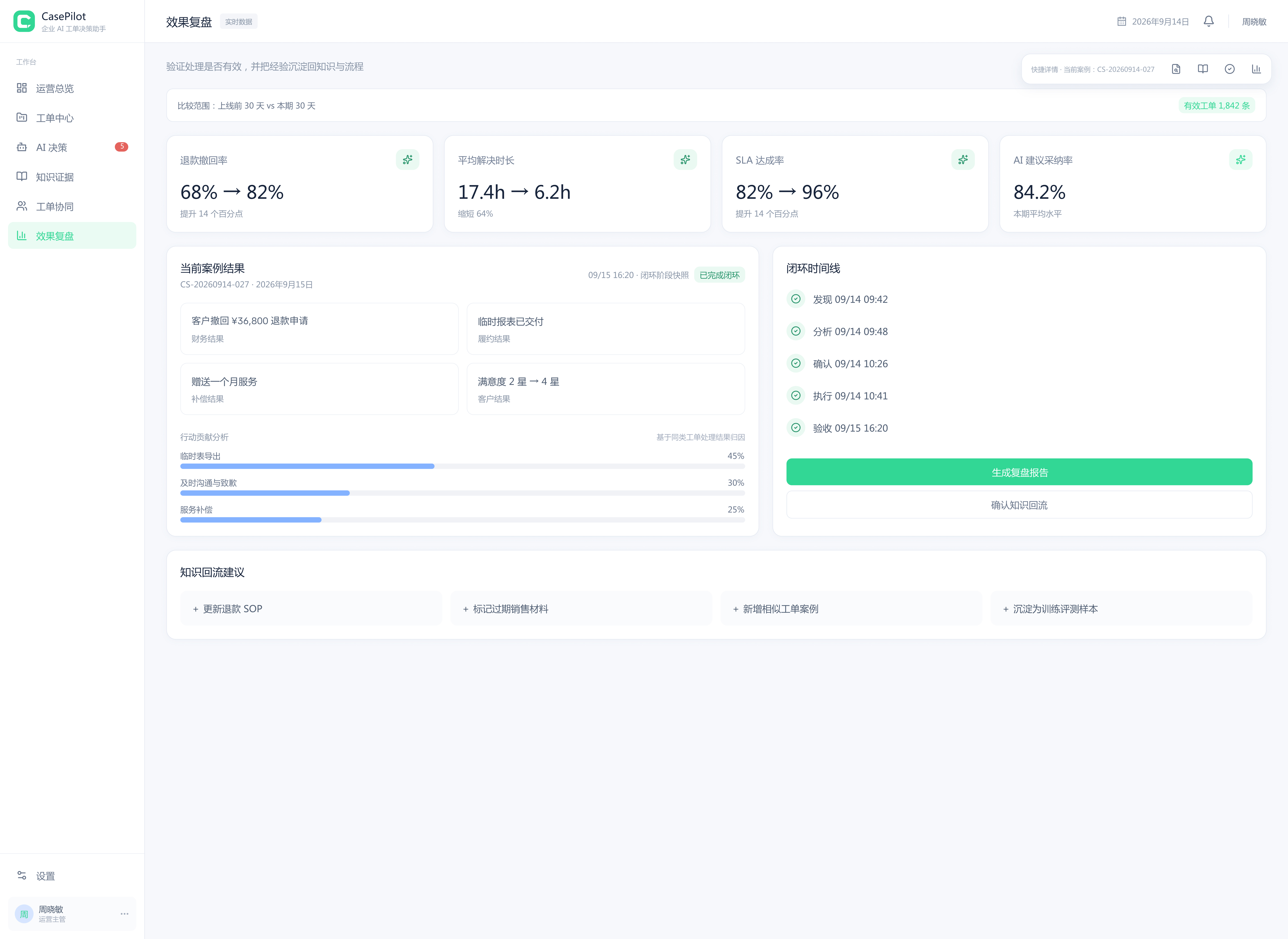
Task: Click the 68% → 82% value
Action: [x=232, y=192]
